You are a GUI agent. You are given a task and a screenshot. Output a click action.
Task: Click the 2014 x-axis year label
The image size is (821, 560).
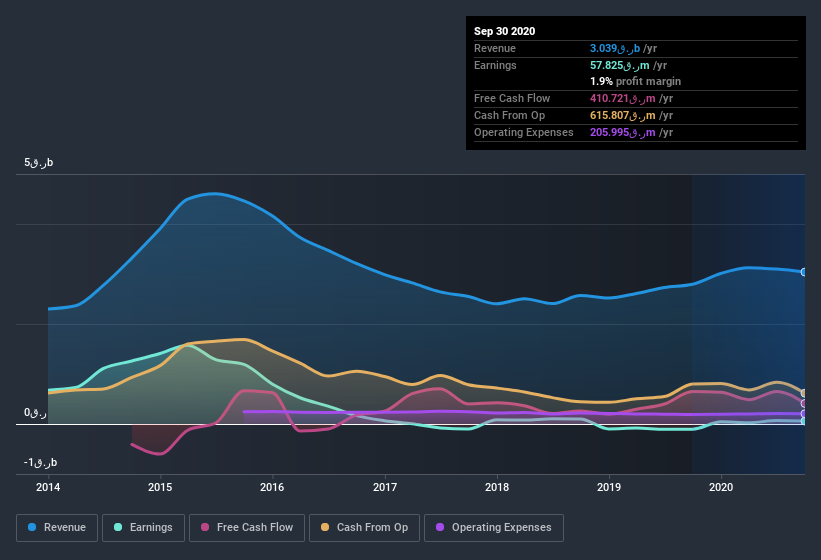48,488
